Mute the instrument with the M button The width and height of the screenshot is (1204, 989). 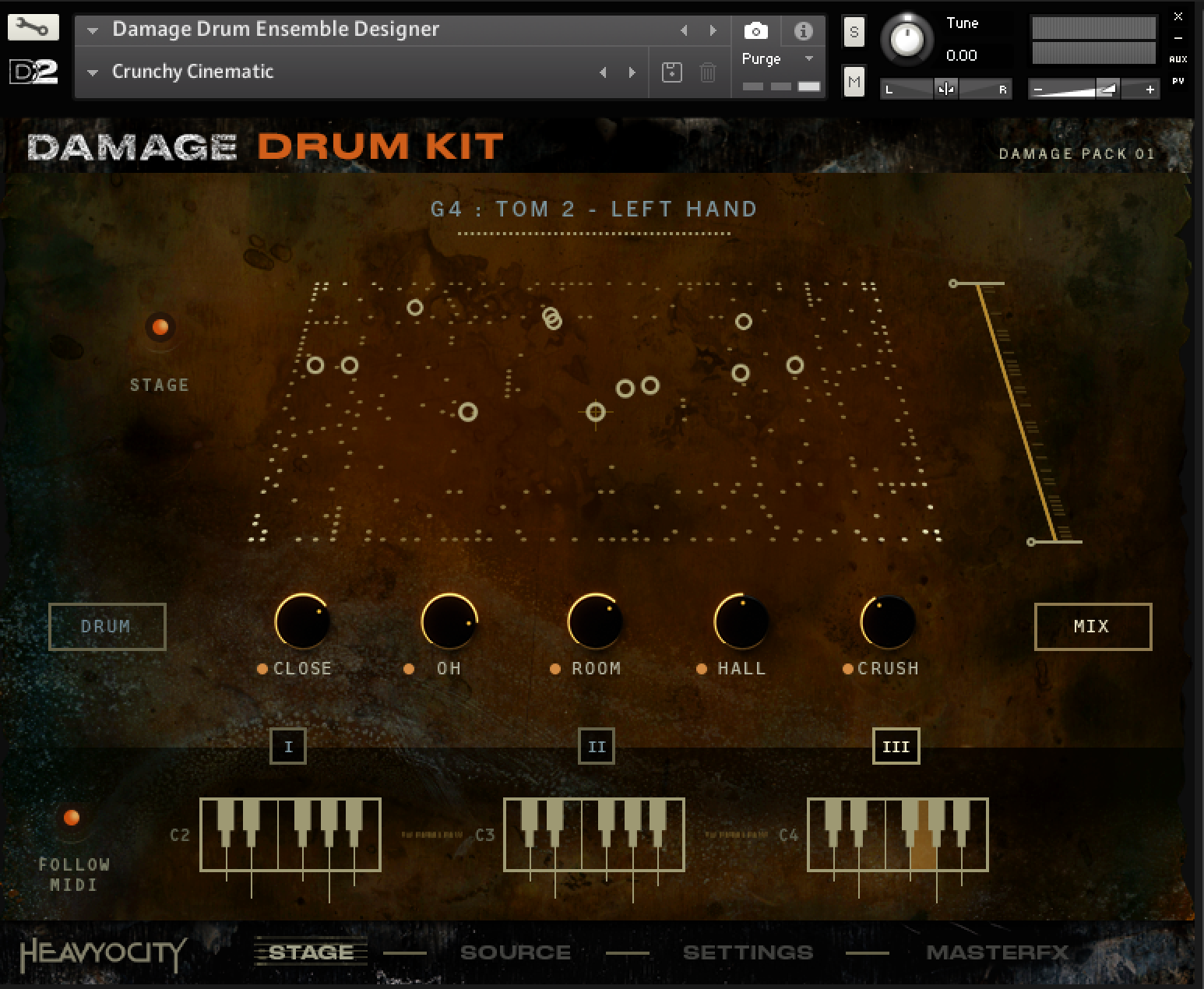click(x=854, y=82)
